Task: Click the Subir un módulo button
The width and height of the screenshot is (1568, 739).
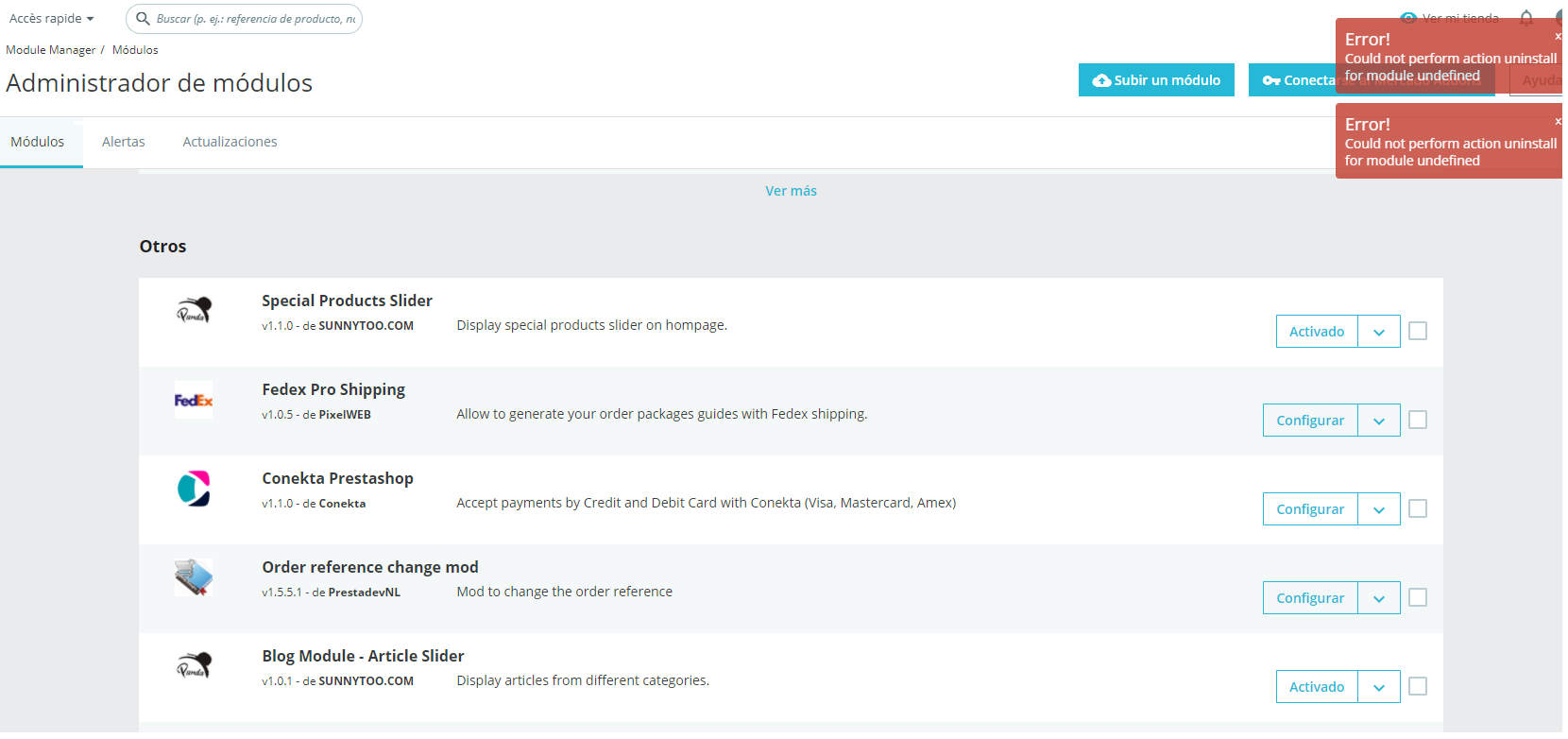Action: (1156, 80)
